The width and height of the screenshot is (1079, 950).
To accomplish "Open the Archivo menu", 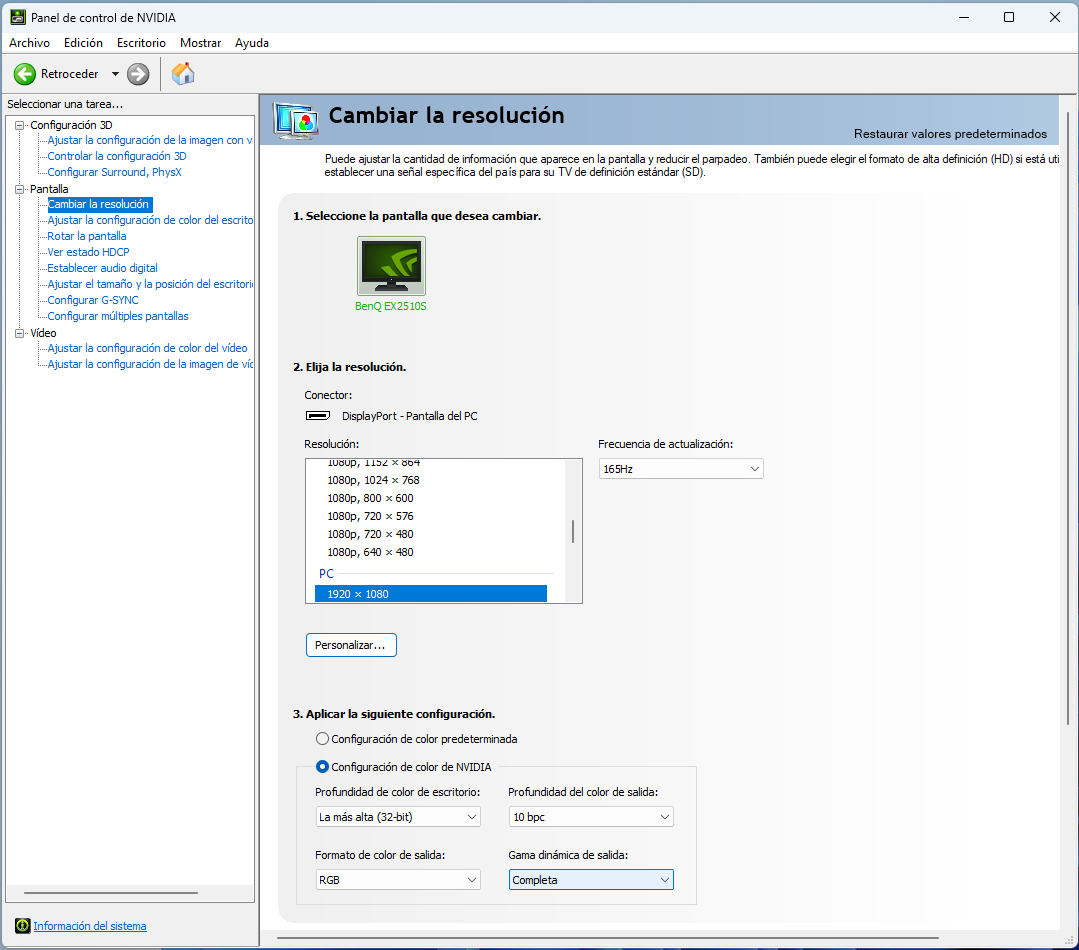I will [30, 43].
